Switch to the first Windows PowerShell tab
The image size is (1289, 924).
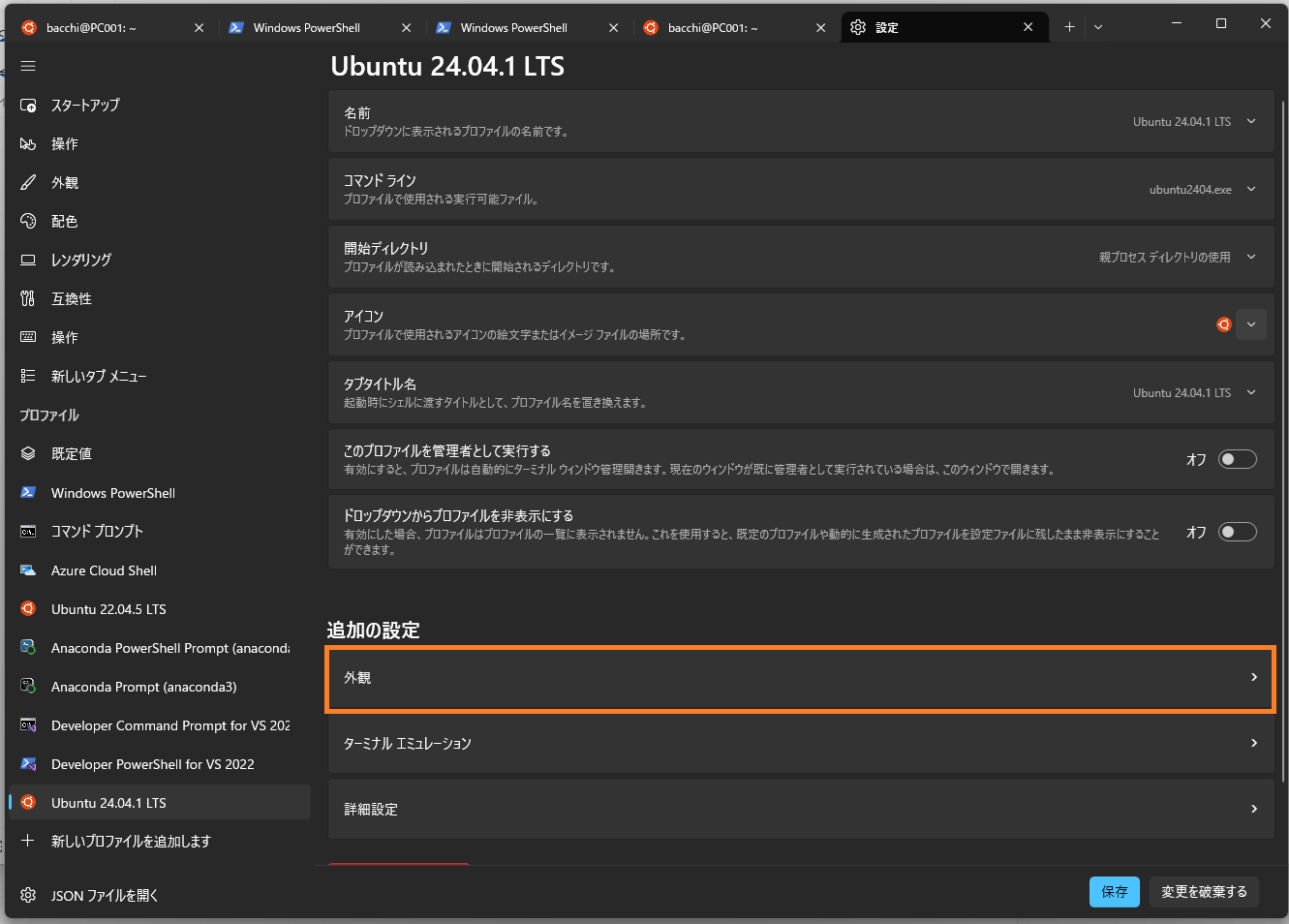306,27
